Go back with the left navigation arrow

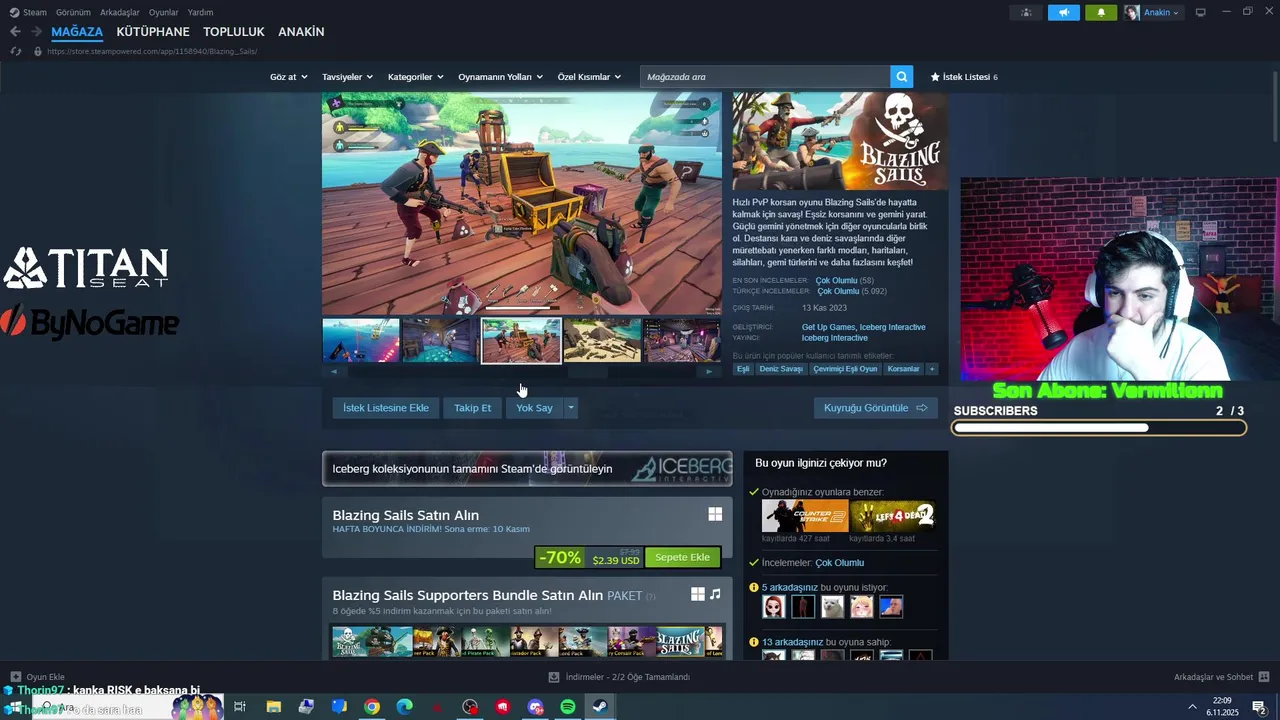(x=15, y=32)
